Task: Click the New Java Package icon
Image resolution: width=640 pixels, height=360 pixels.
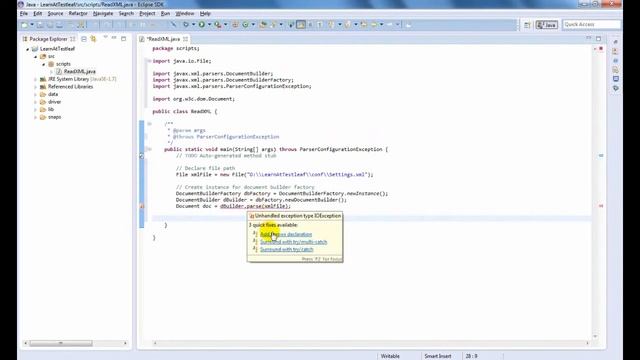Action: (x=235, y=24)
